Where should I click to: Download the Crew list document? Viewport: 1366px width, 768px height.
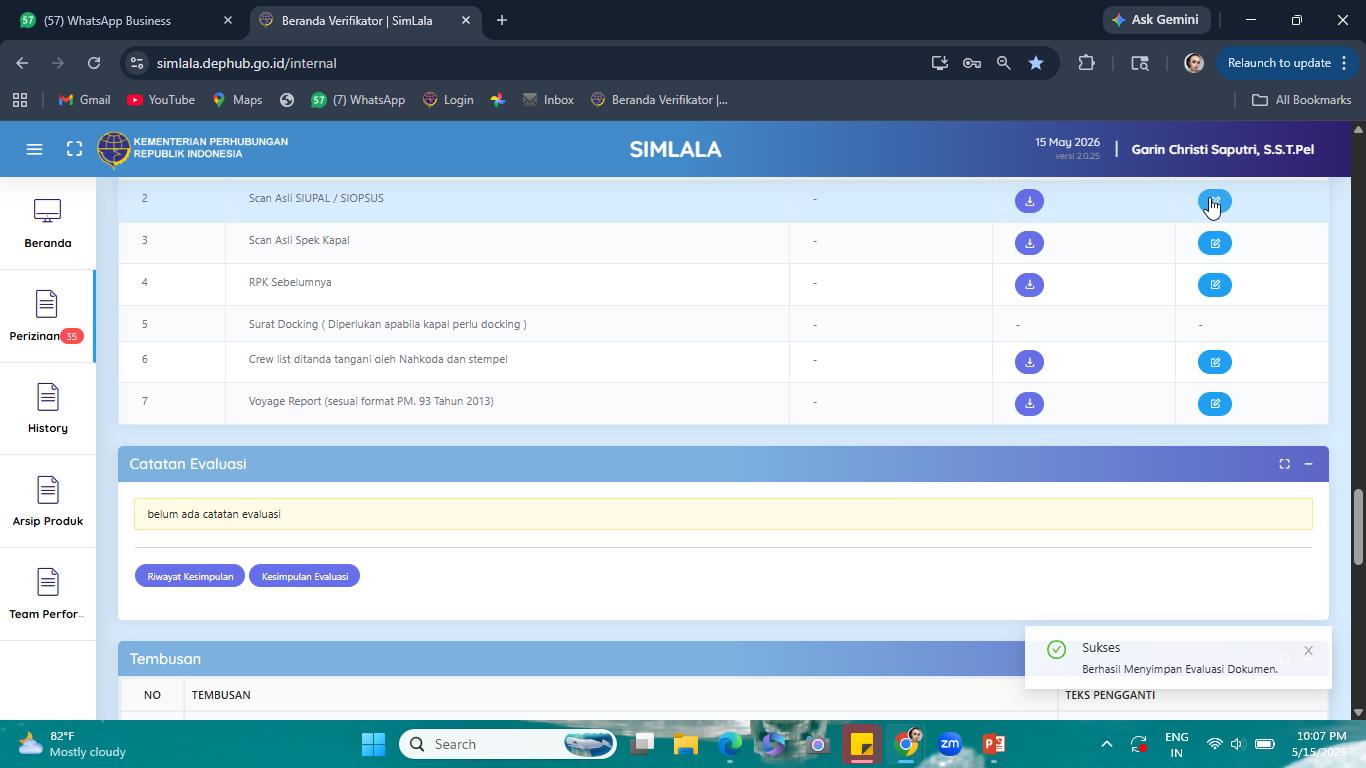click(1029, 362)
